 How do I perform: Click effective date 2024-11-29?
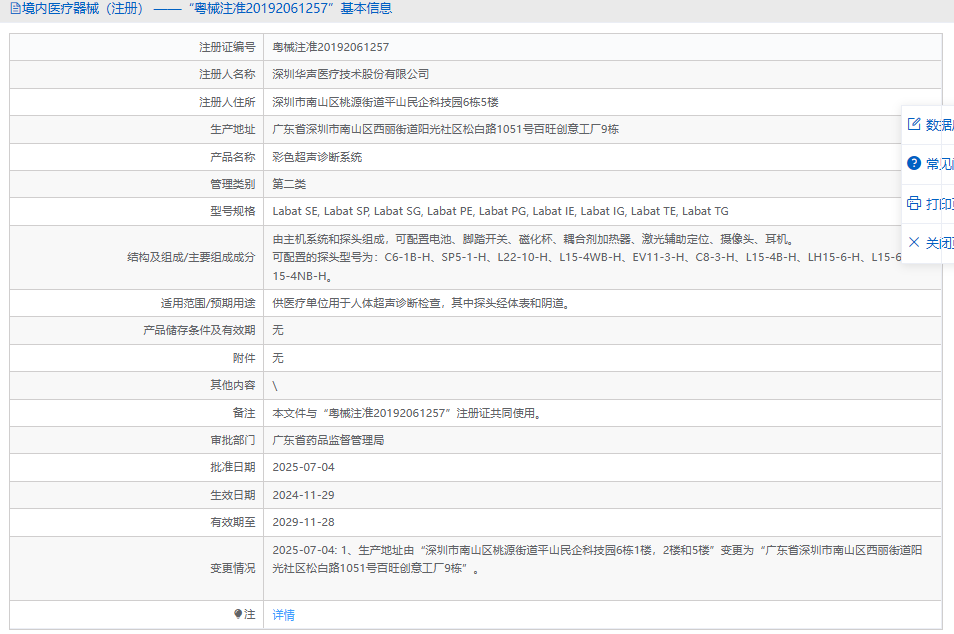pos(303,495)
